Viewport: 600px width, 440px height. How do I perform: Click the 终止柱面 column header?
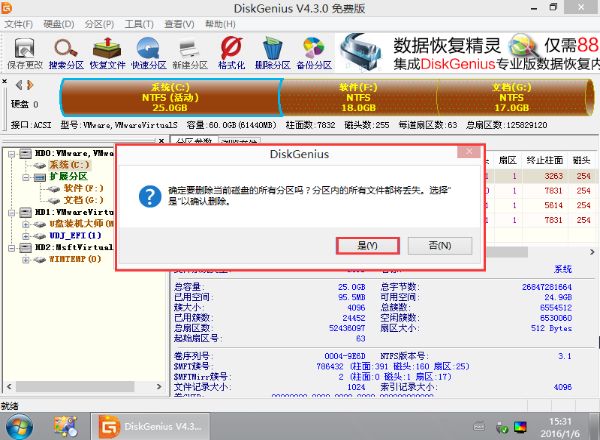(x=545, y=160)
